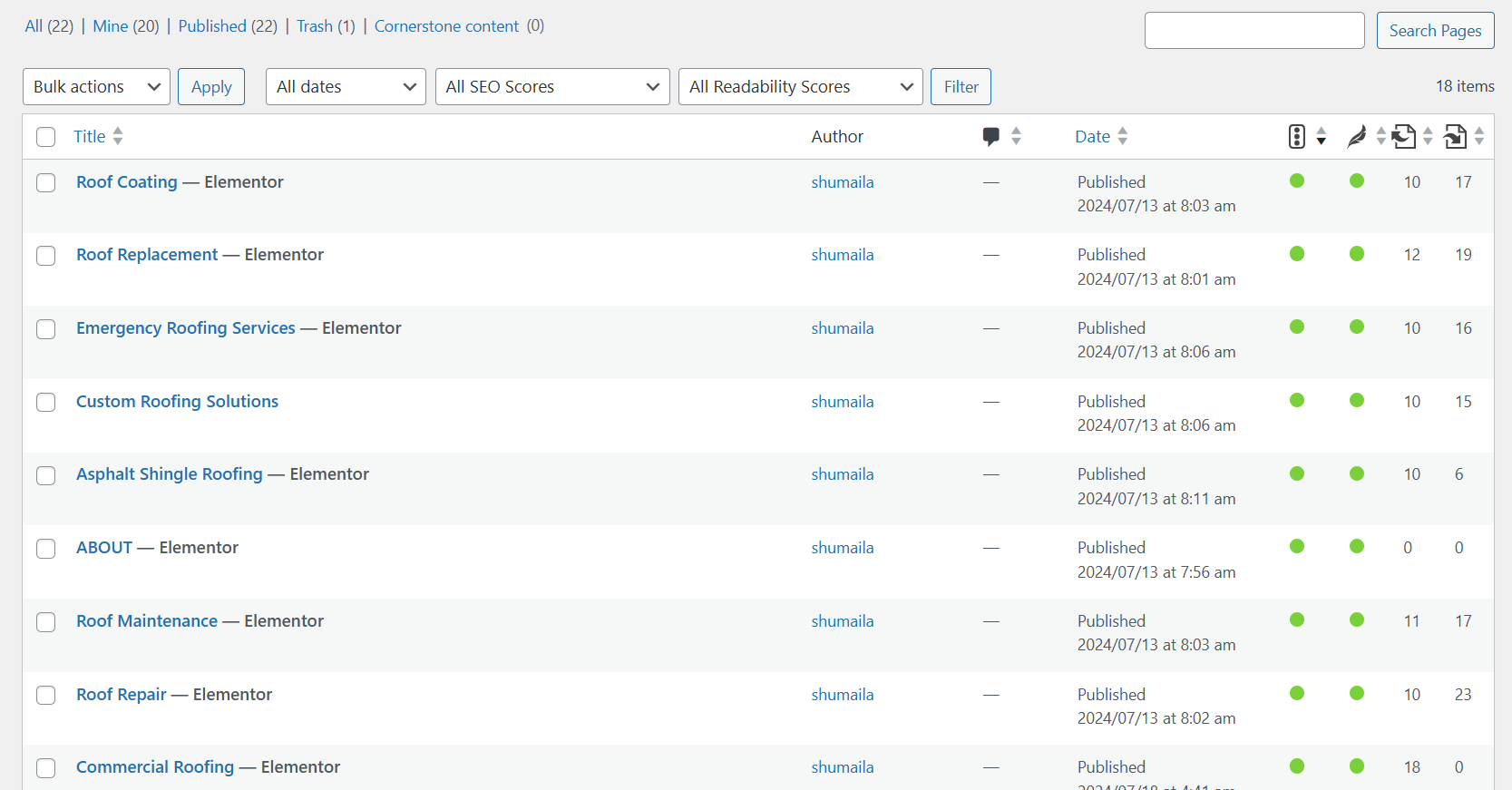Select the Custom Roofing Solutions checkbox

[45, 403]
